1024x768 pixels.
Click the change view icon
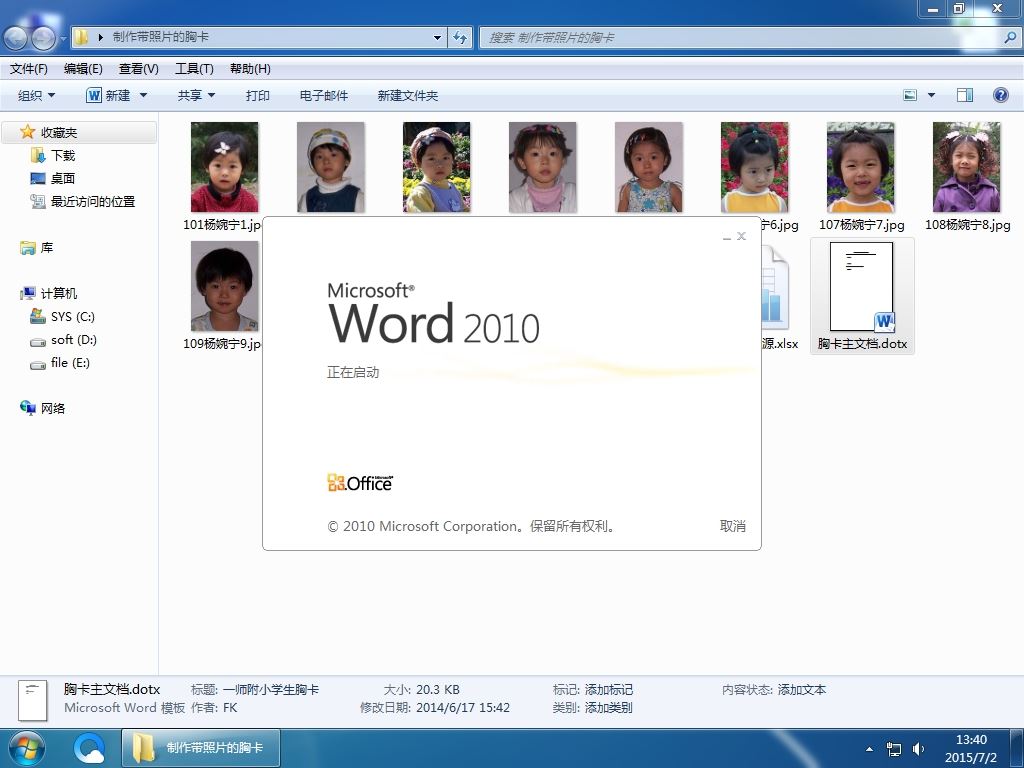coord(910,95)
